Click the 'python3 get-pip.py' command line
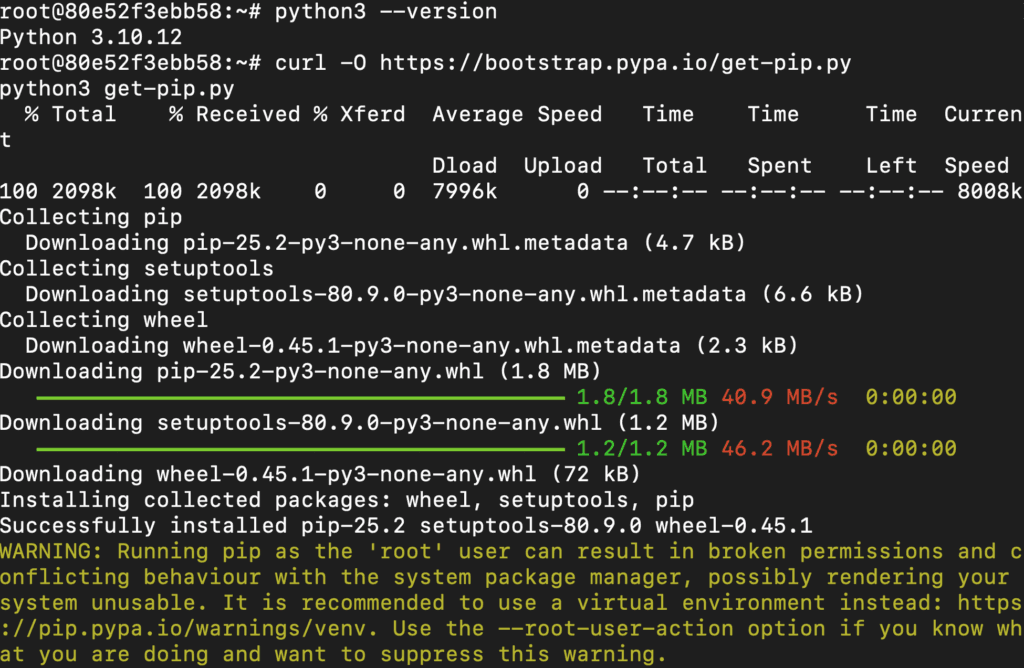This screenshot has height=668, width=1024. click(x=117, y=89)
